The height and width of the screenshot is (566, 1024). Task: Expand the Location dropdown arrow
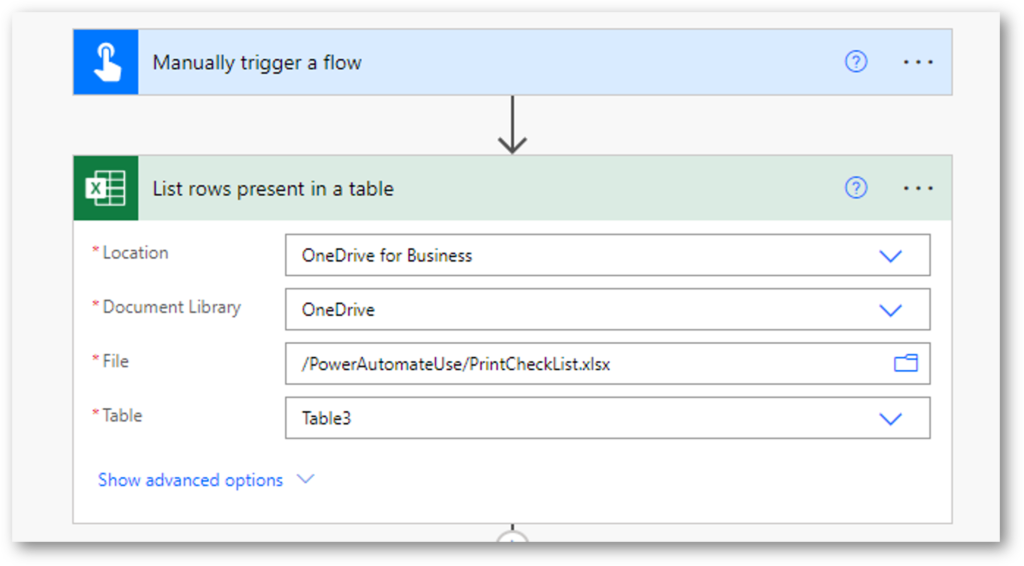click(890, 255)
